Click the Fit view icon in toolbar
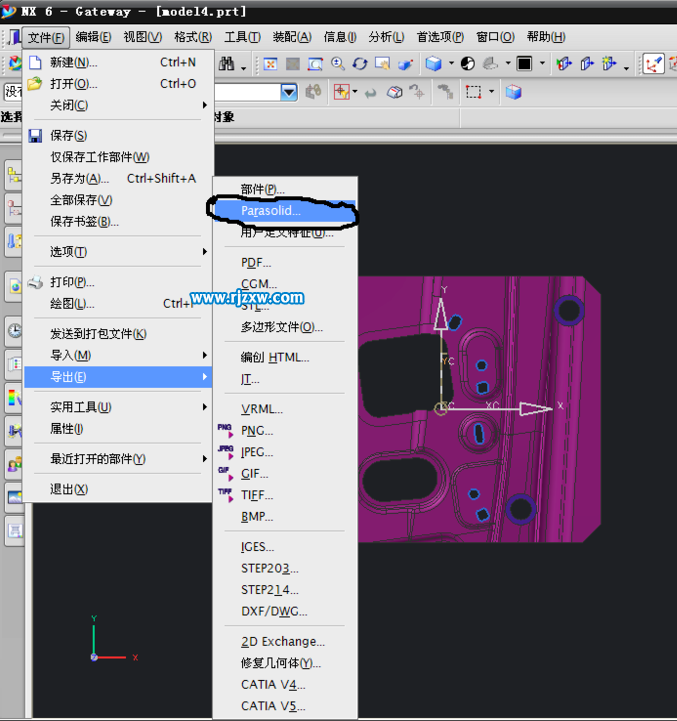The width and height of the screenshot is (677, 721). point(269,64)
